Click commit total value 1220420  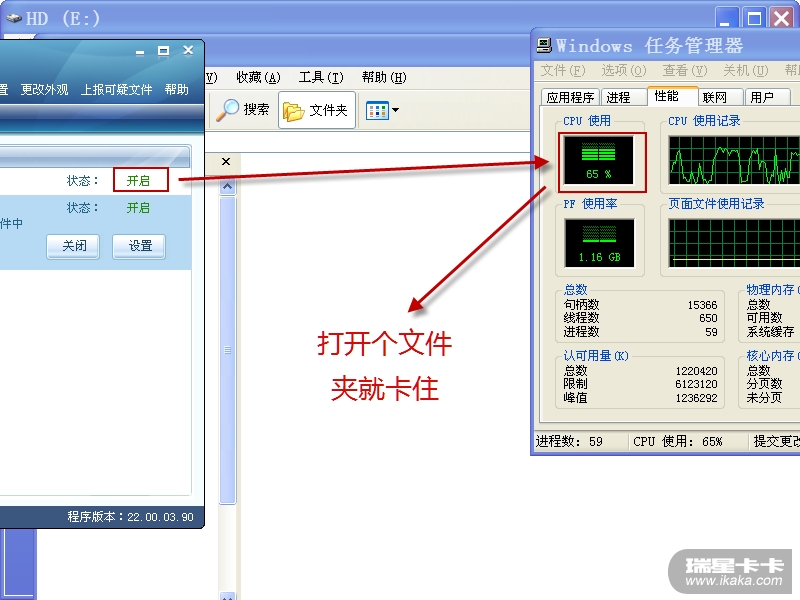(696, 371)
